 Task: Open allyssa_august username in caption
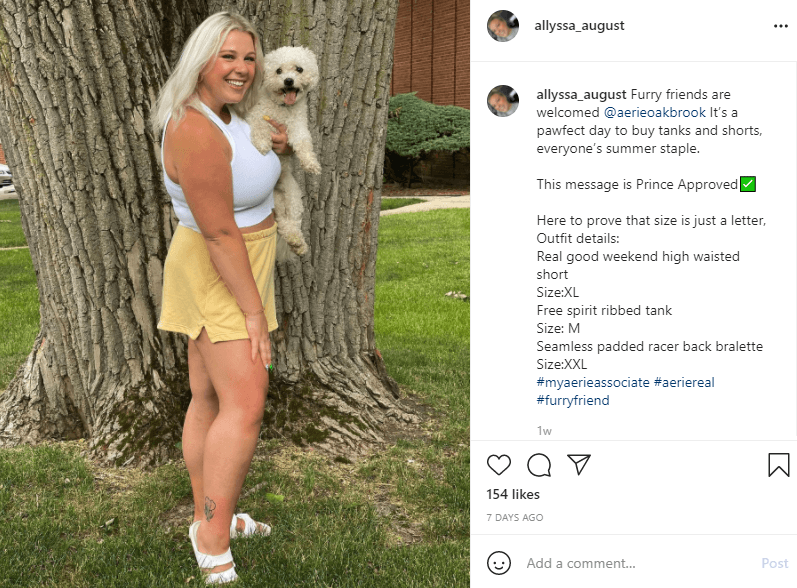coord(581,95)
